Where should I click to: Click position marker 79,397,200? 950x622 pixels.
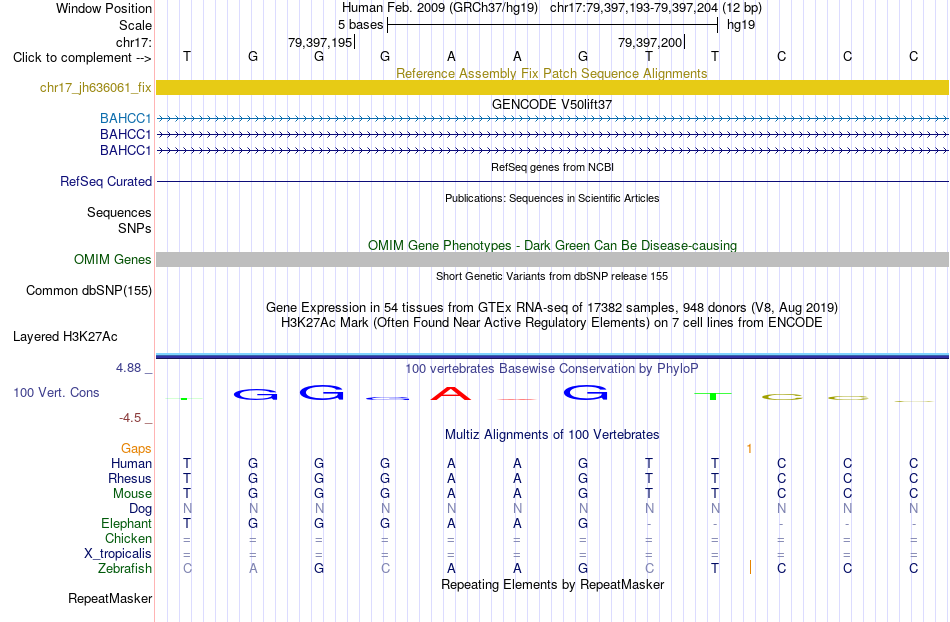click(x=651, y=42)
